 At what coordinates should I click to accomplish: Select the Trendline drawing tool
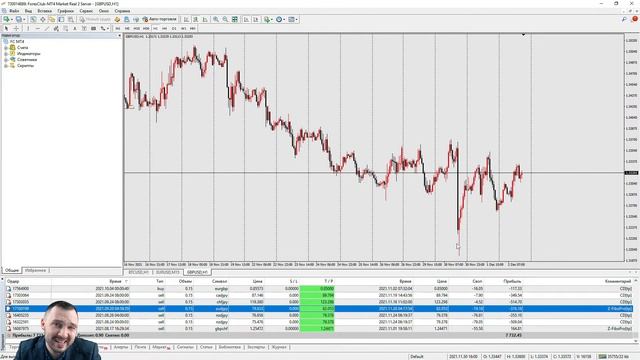pos(47,29)
